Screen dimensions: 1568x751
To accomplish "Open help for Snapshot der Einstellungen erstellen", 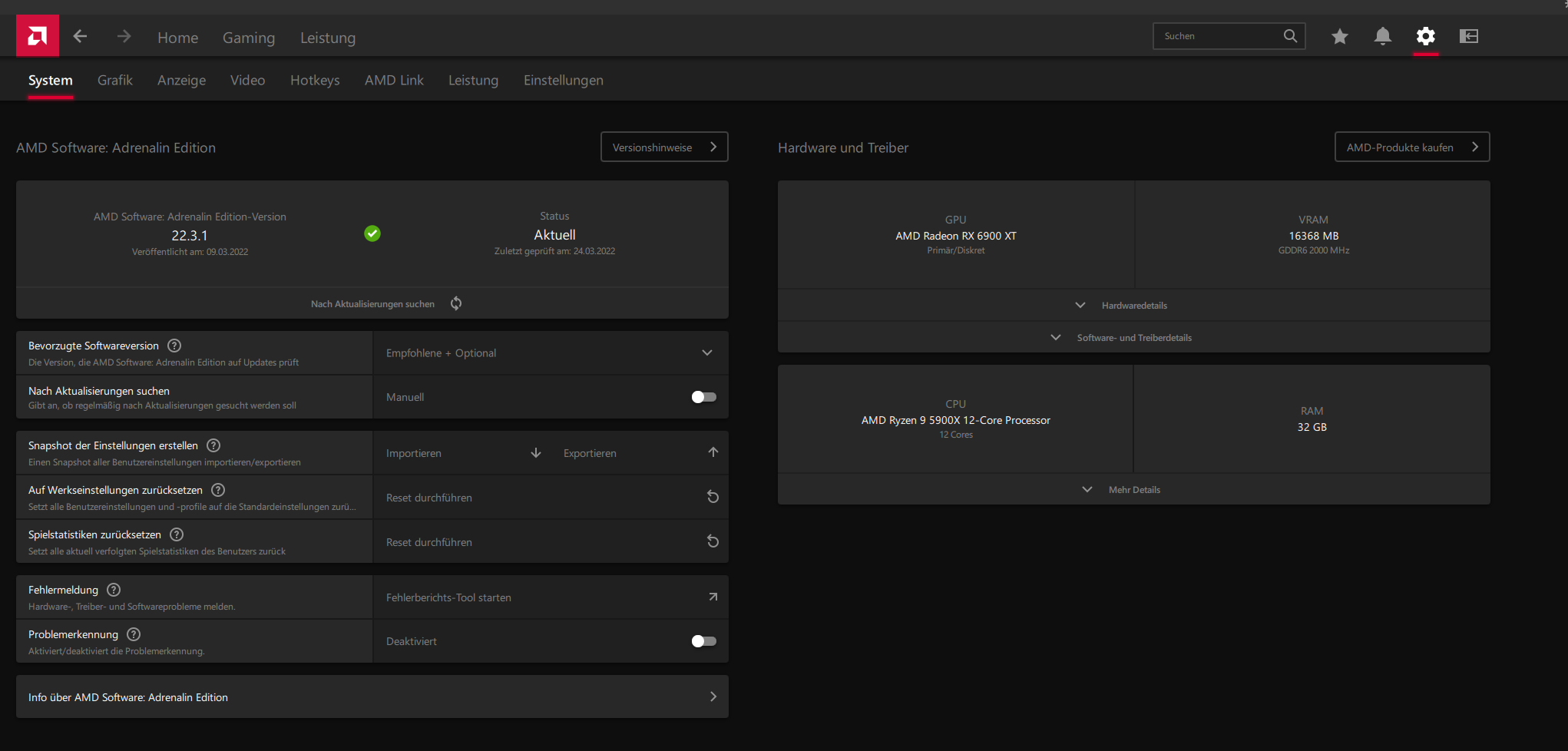I will coord(213,445).
